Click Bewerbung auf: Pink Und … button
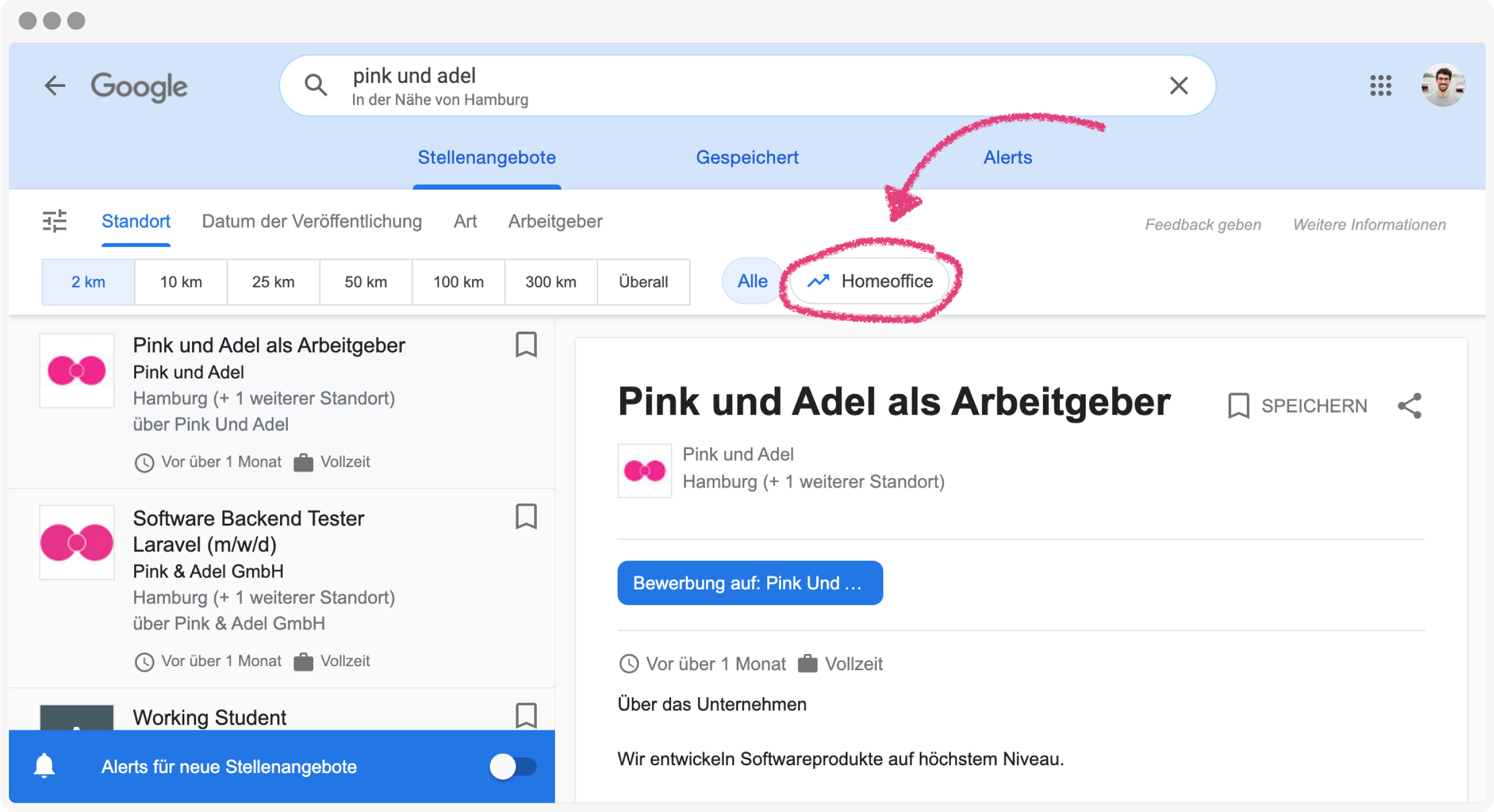Screen dimensions: 1494x812 pyautogui.click(x=750, y=583)
